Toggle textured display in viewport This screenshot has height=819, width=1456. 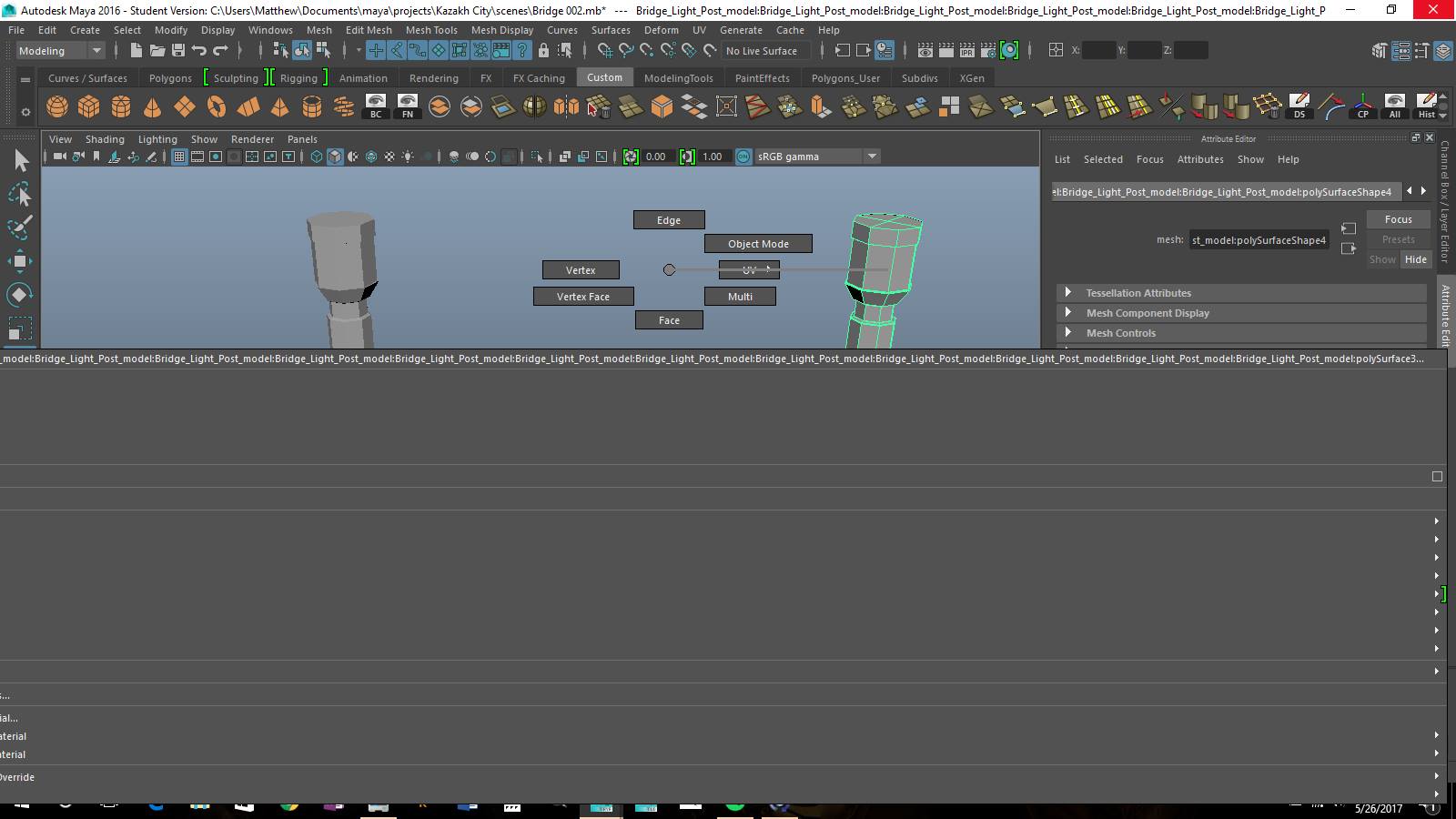tap(389, 157)
